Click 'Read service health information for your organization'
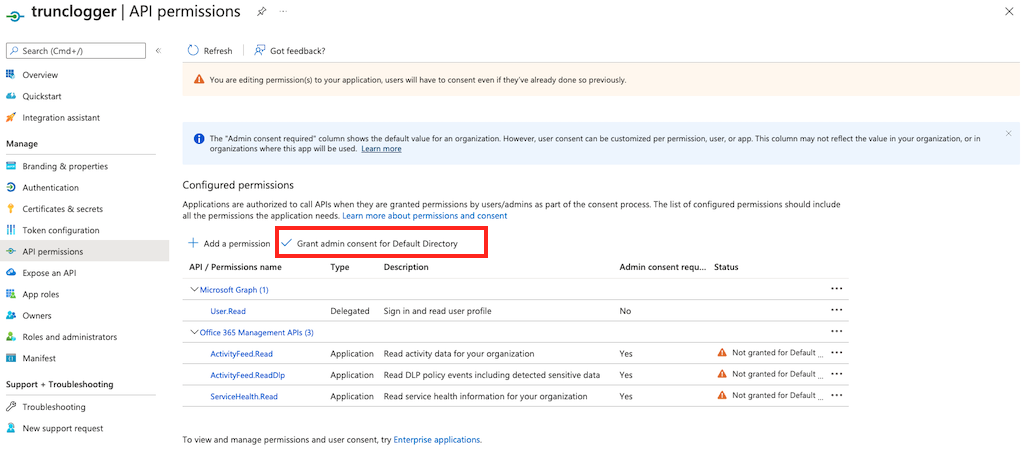This screenshot has width=1024, height=470. click(485, 396)
